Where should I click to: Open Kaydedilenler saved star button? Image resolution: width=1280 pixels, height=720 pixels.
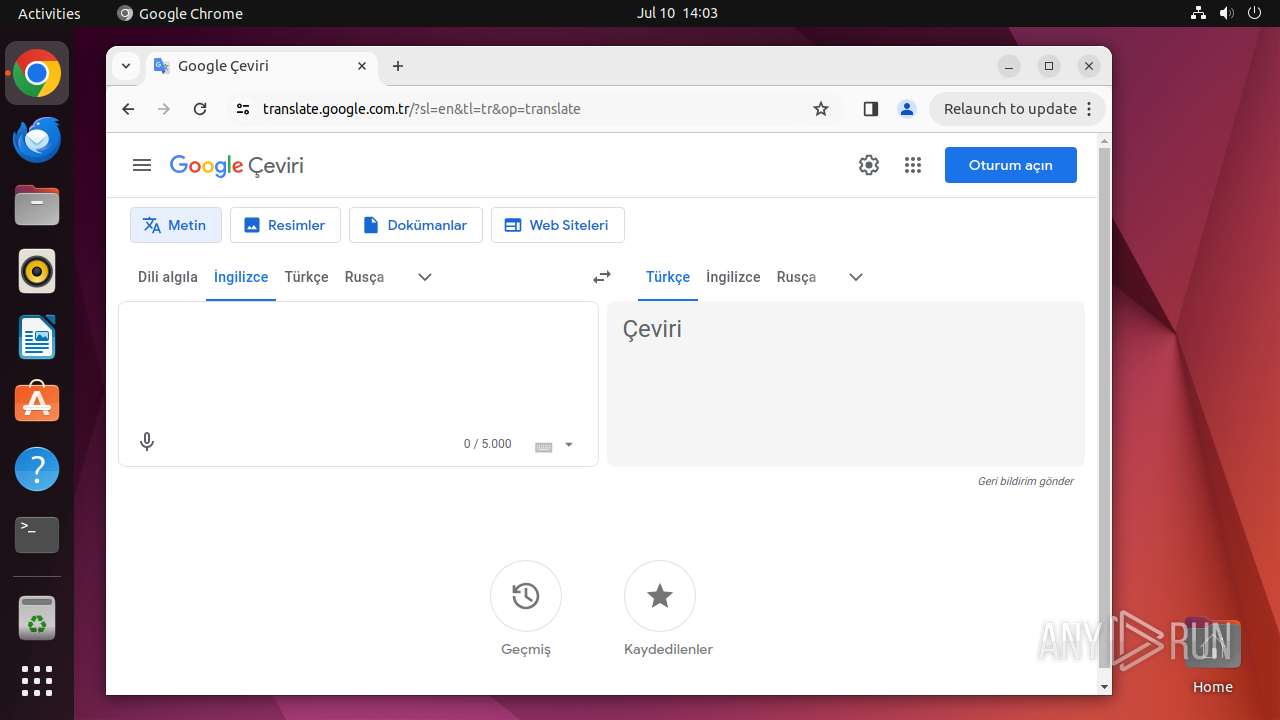[x=660, y=596]
